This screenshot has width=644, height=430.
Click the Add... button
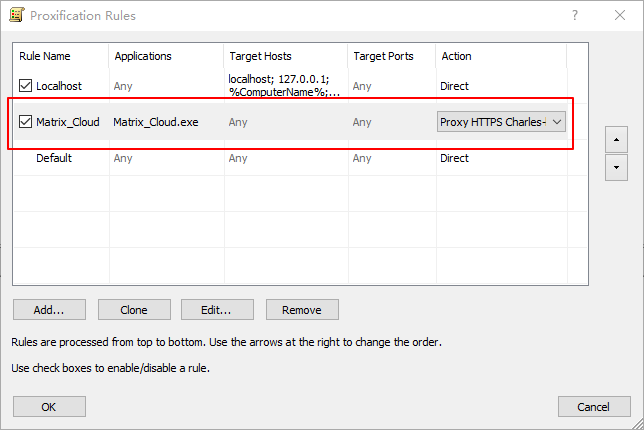coord(49,310)
